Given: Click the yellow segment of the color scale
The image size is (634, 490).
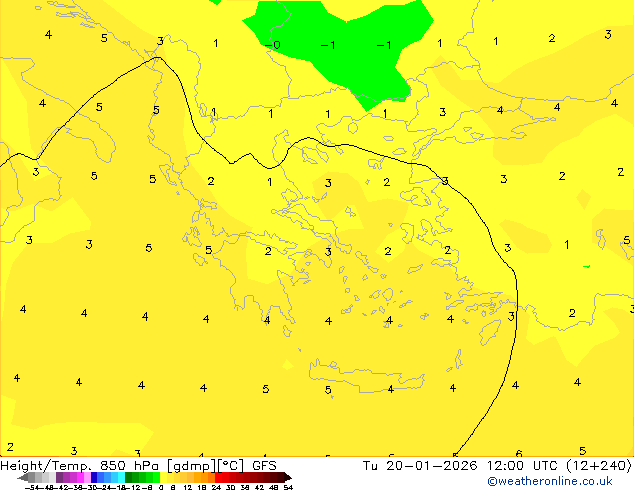Looking at the screenshot, I should (163, 477).
